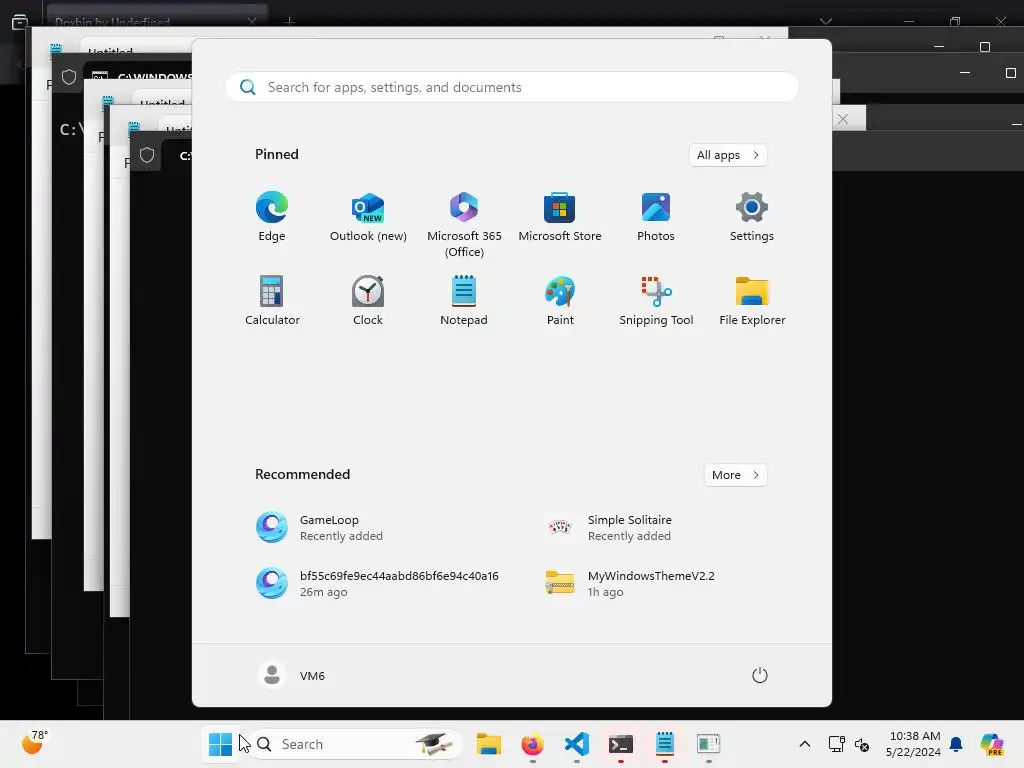
Task: Open Microsoft Store pinned app
Action: [x=560, y=217]
